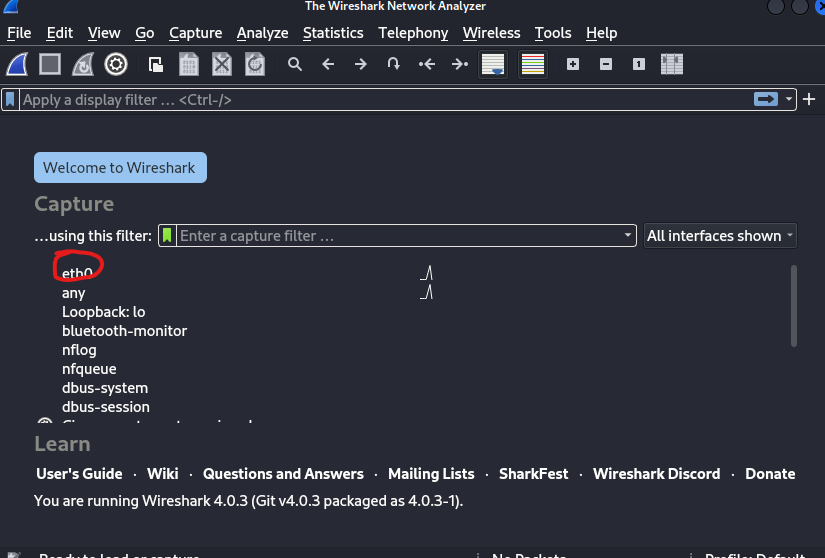Select the nfqueue interface
This screenshot has width=825, height=558.
pos(89,369)
